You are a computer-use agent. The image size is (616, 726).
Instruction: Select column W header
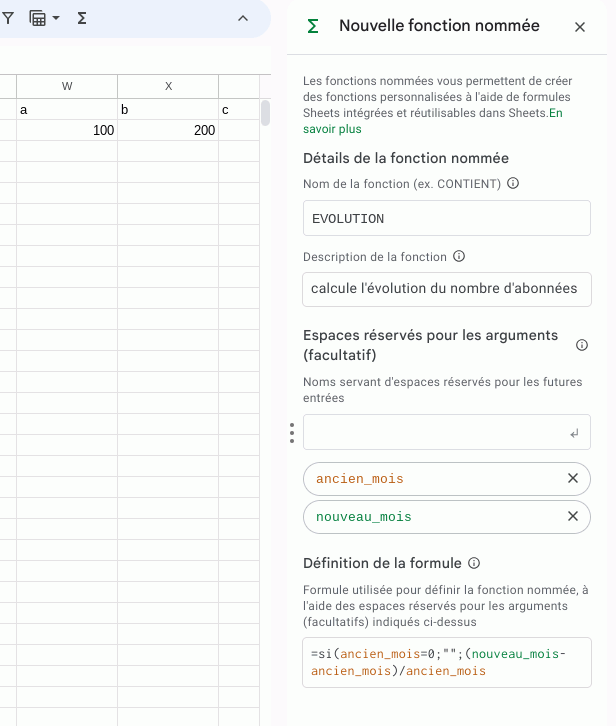[x=67, y=87]
